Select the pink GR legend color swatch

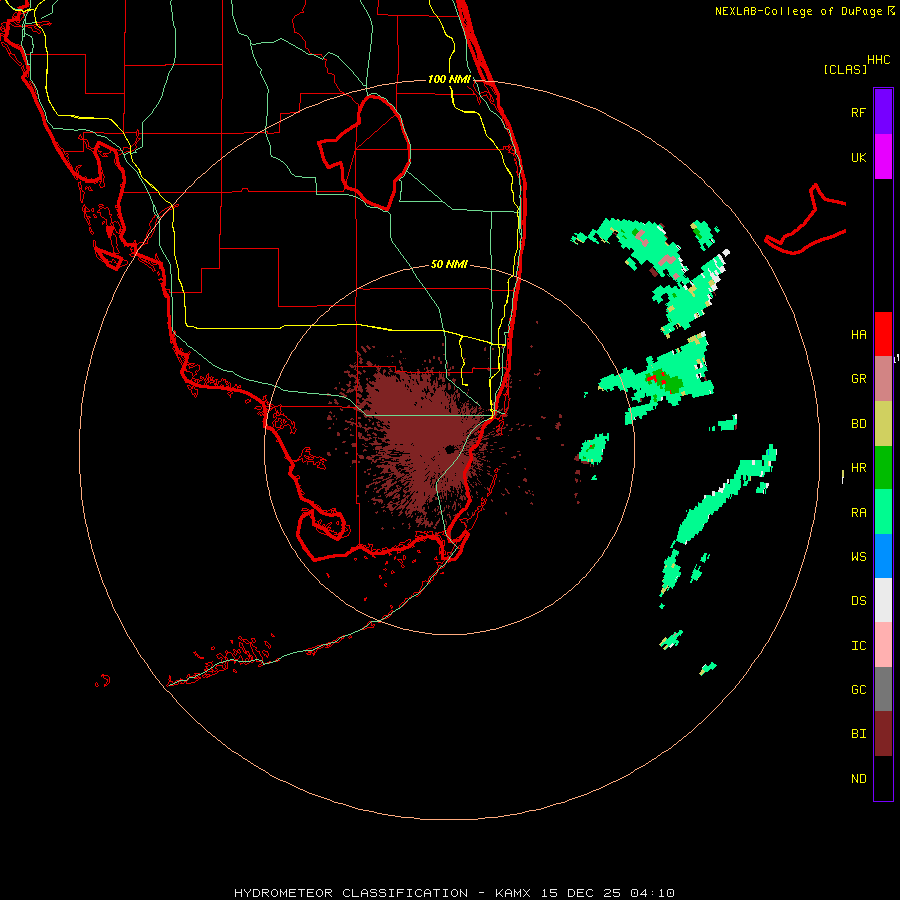tap(883, 379)
